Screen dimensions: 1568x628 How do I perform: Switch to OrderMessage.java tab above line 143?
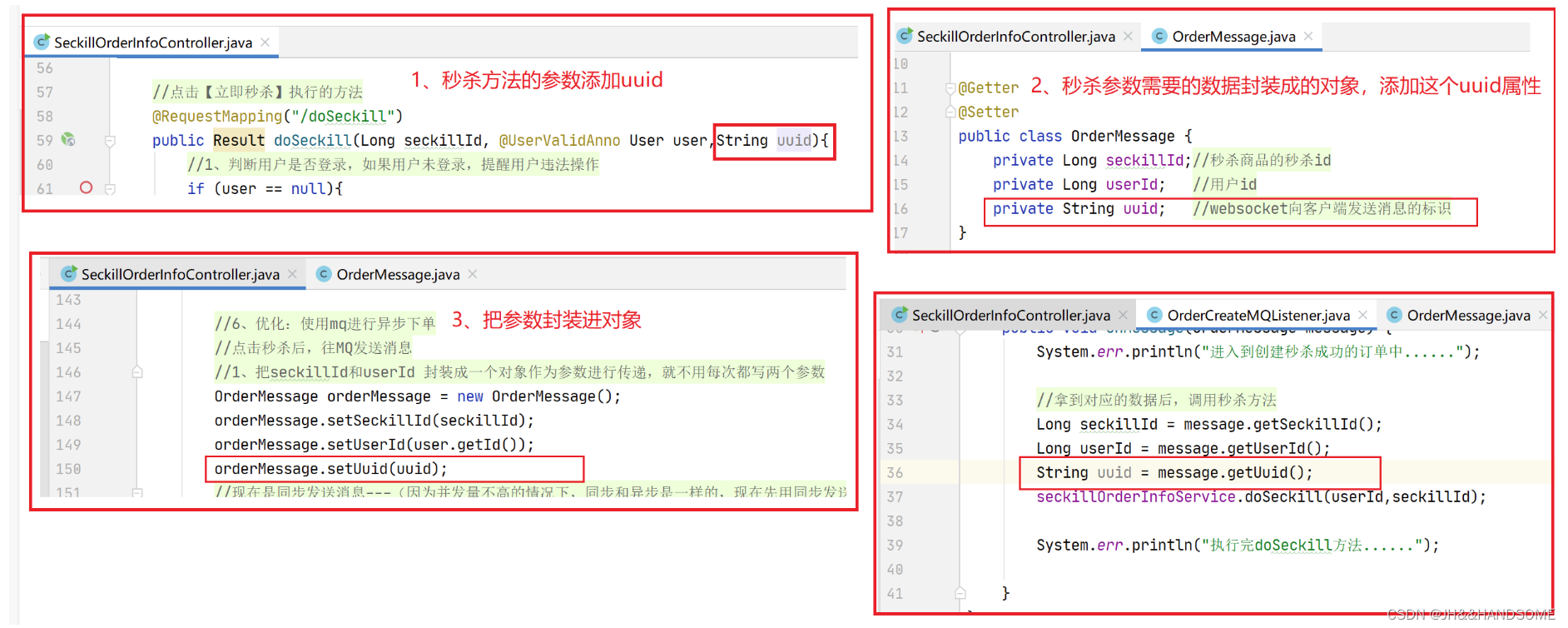[x=397, y=274]
